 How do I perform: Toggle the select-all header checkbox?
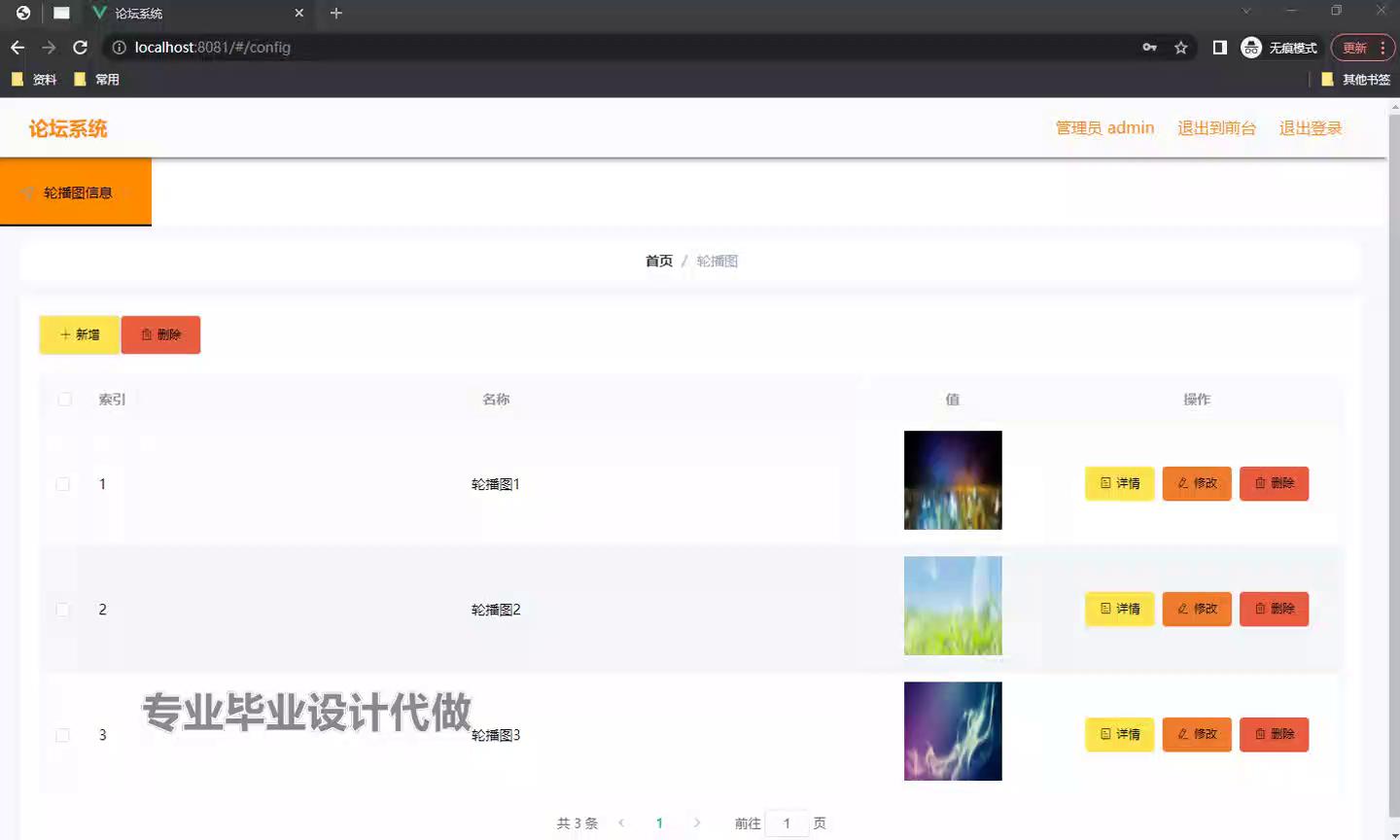click(65, 400)
